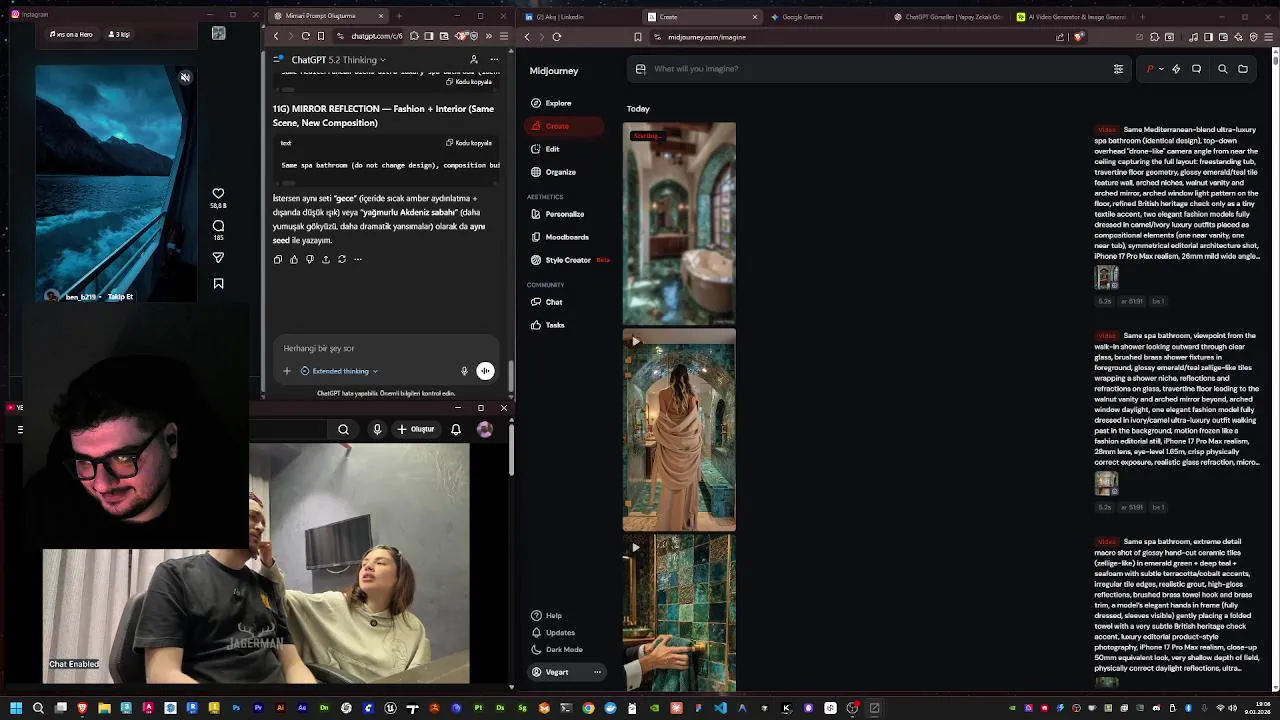Viewport: 1280px width, 720px height.
Task: Dislike the ChatGPT response
Action: click(310, 259)
